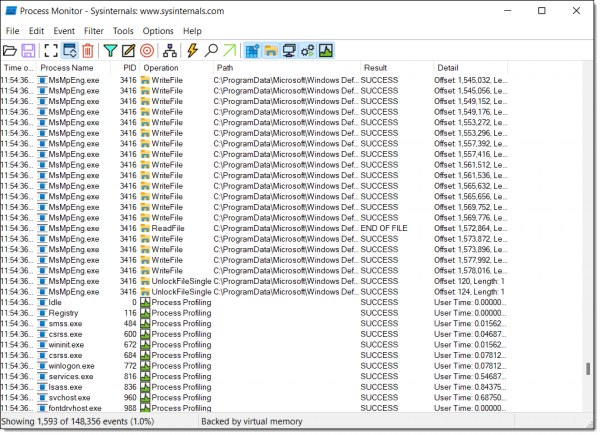Select the lsass.exe process row

[x=254, y=387]
